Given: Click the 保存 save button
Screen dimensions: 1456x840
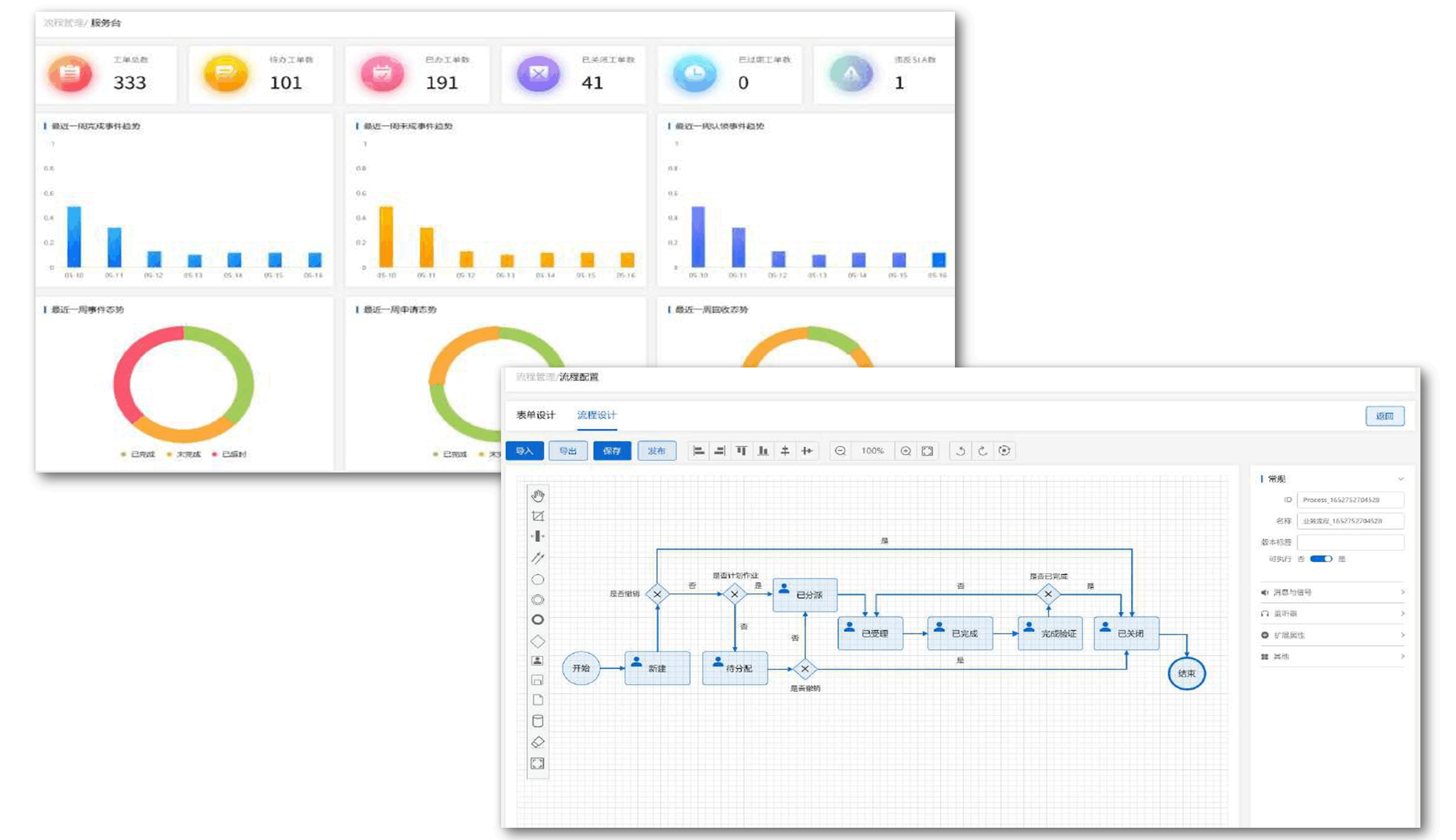Looking at the screenshot, I should tap(611, 451).
